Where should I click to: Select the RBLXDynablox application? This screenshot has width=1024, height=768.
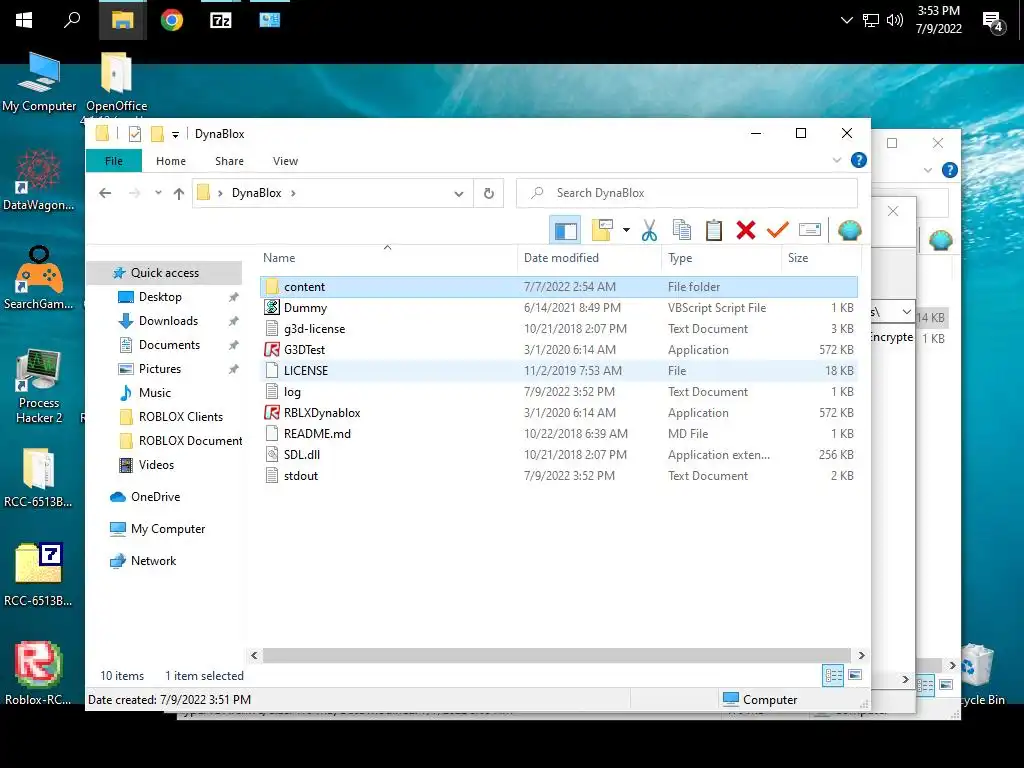click(559, 413)
